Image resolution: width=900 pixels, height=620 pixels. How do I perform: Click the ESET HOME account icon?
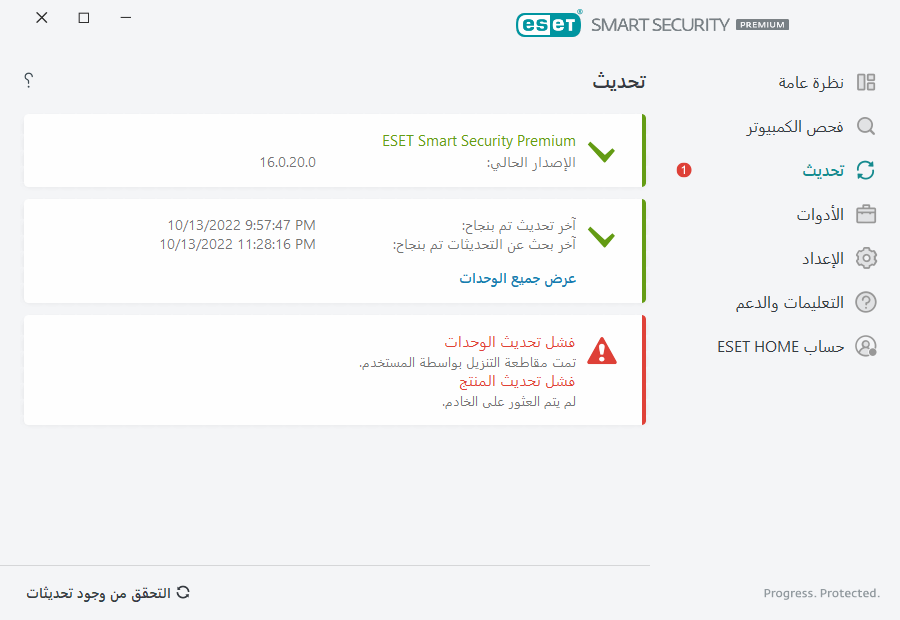click(866, 346)
